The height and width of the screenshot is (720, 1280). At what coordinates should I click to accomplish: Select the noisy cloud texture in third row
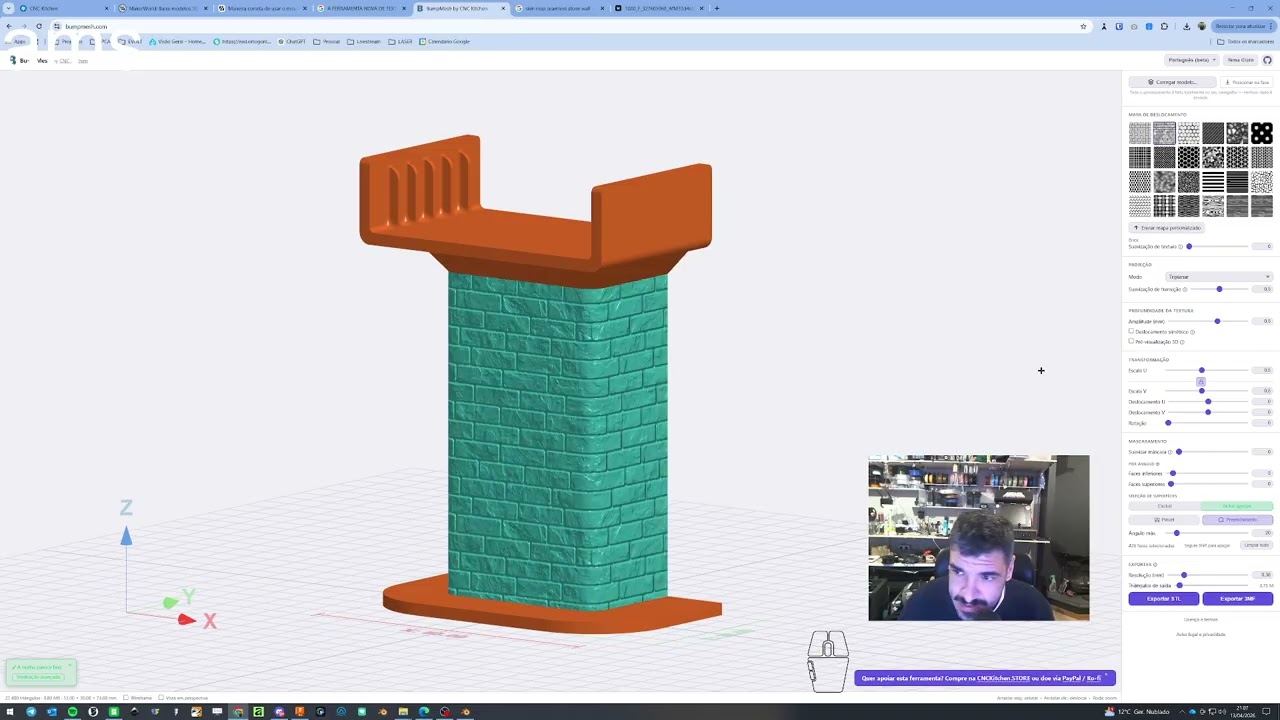click(x=1164, y=181)
